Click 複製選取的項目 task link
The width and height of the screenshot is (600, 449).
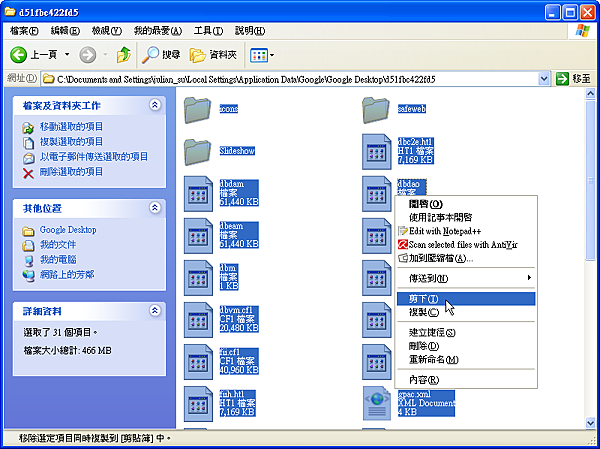click(71, 142)
